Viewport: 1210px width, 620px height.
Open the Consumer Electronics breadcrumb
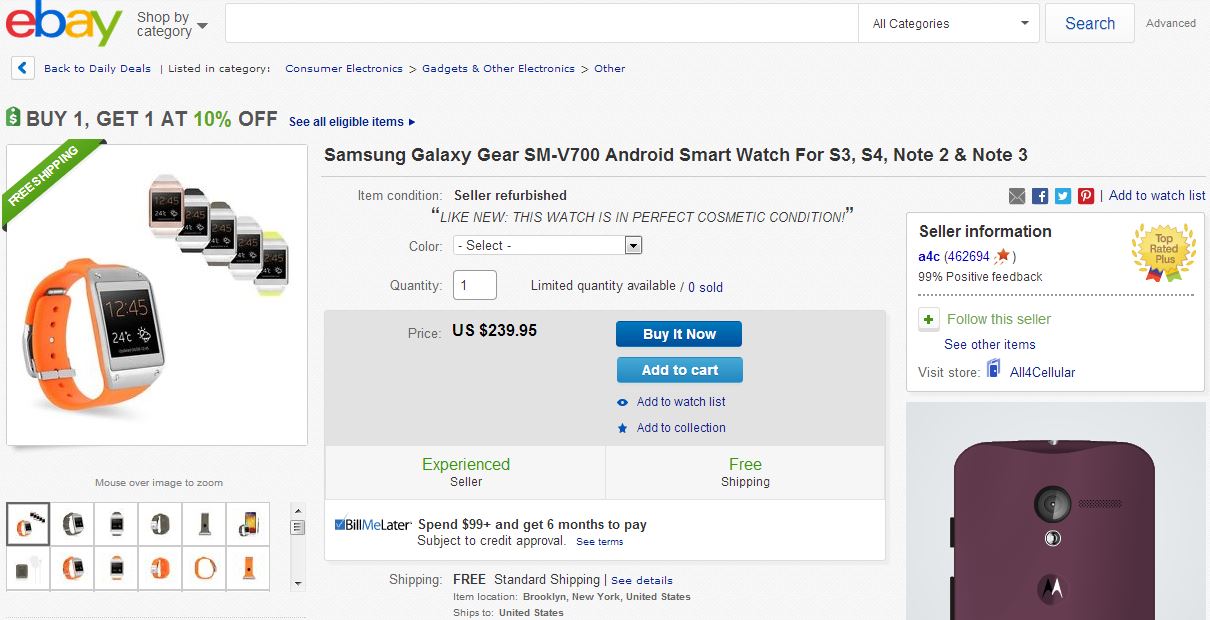tap(343, 69)
